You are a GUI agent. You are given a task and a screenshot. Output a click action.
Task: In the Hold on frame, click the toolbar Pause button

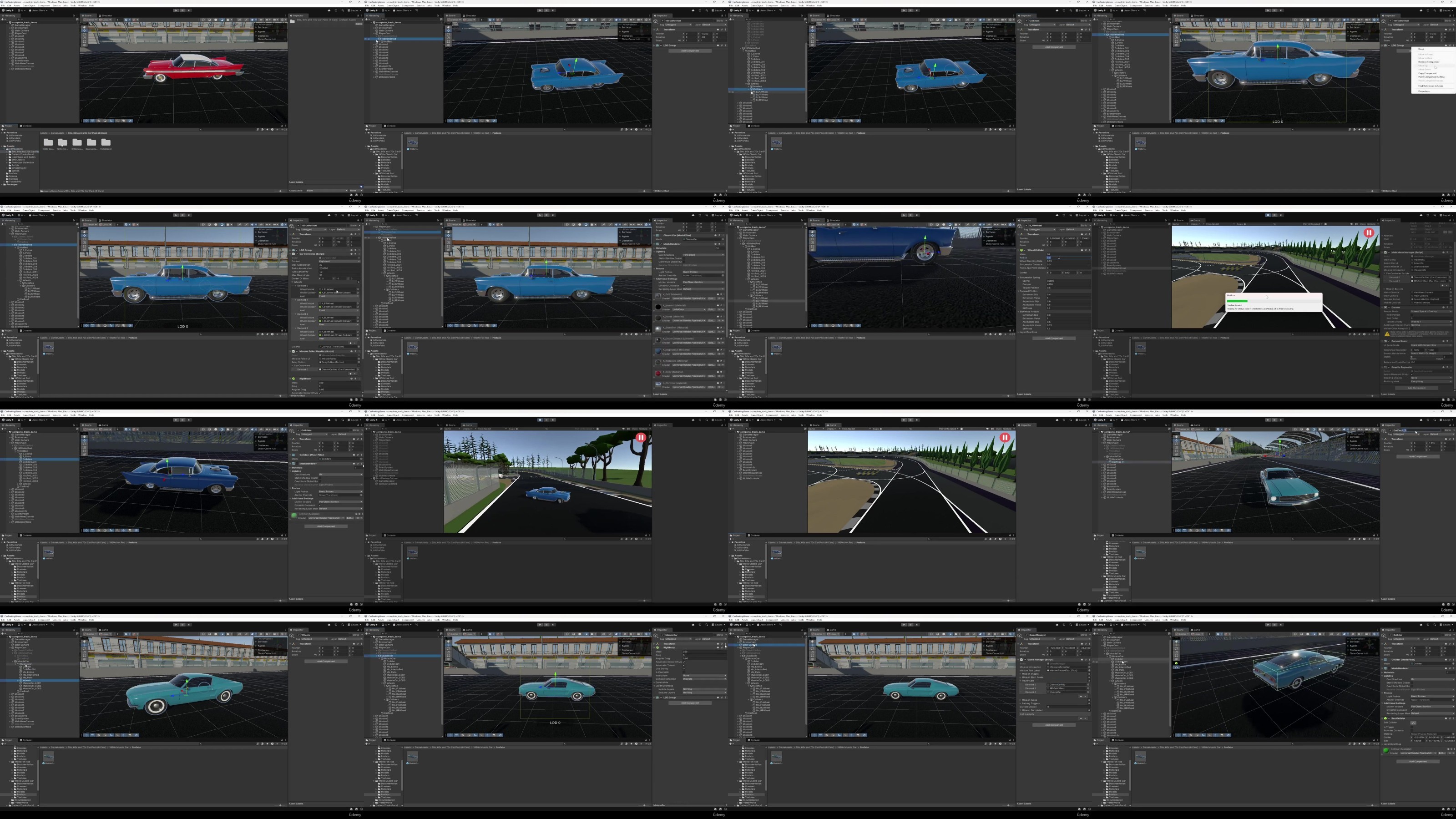[x=1274, y=215]
